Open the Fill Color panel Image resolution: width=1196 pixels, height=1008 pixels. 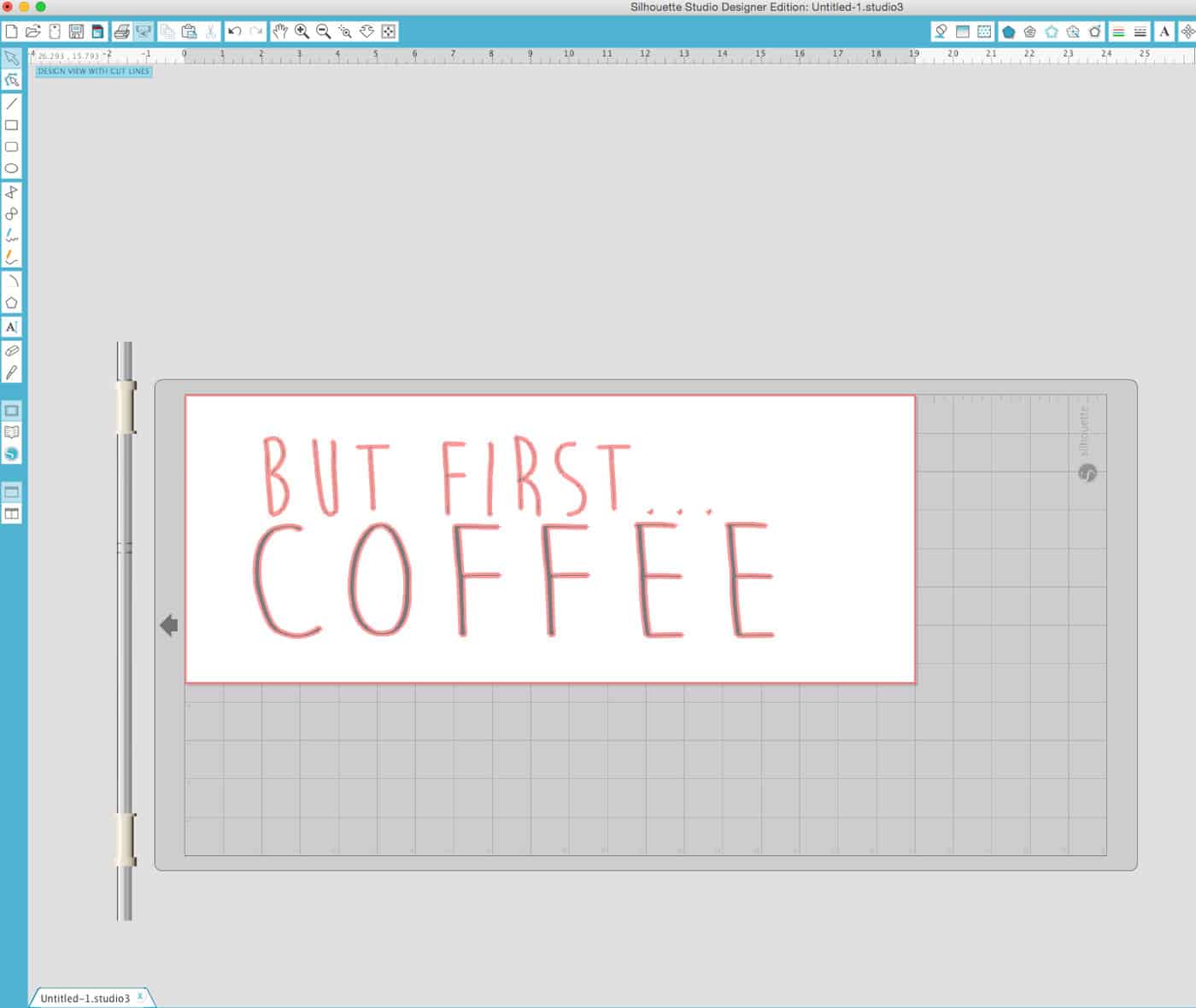click(941, 32)
